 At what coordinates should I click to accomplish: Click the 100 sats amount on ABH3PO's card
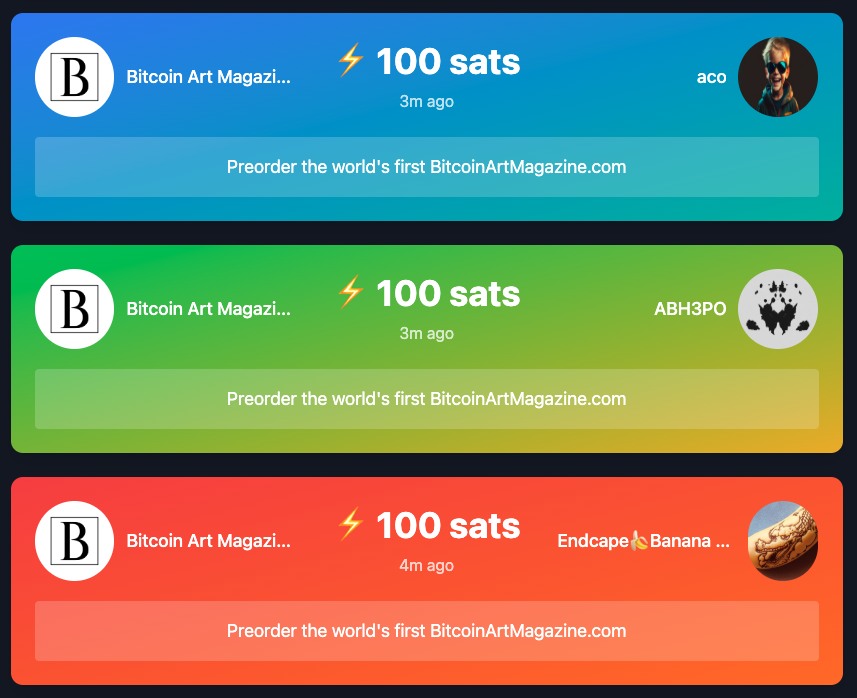448,294
